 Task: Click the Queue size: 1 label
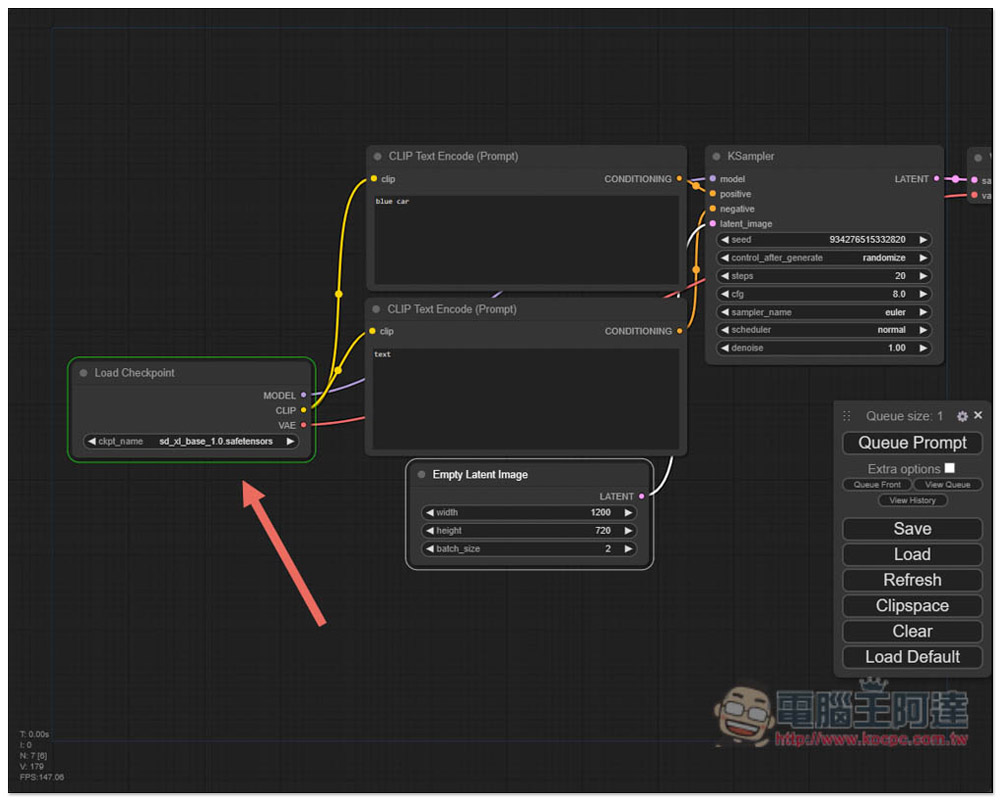(904, 416)
